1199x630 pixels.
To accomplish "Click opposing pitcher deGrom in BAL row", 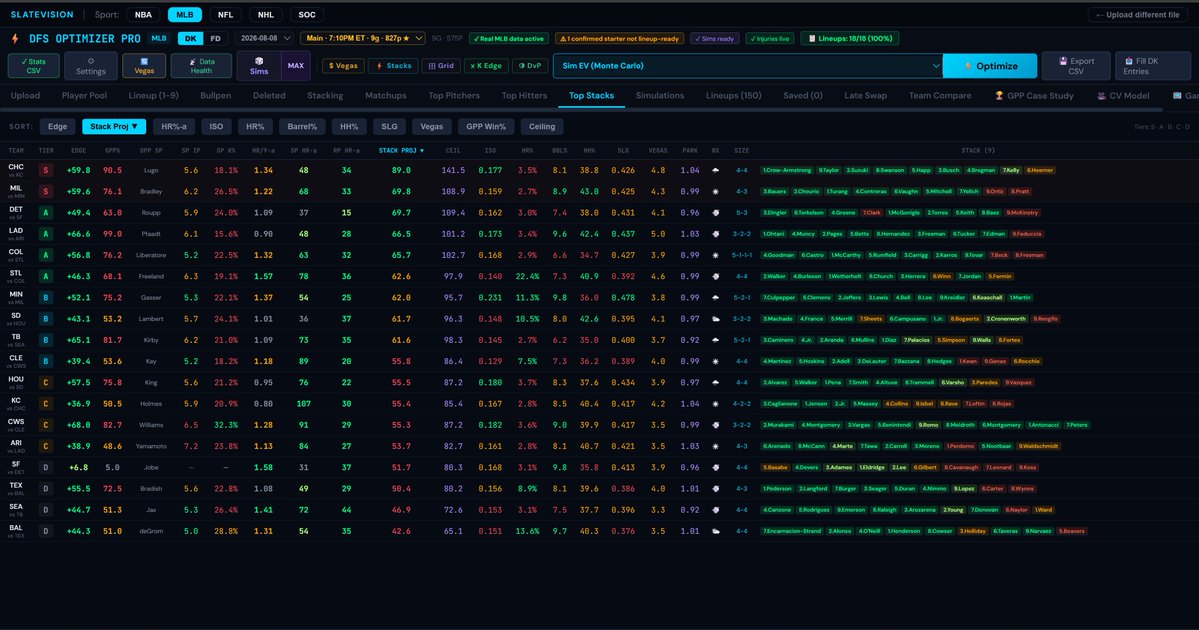I will (x=151, y=531).
